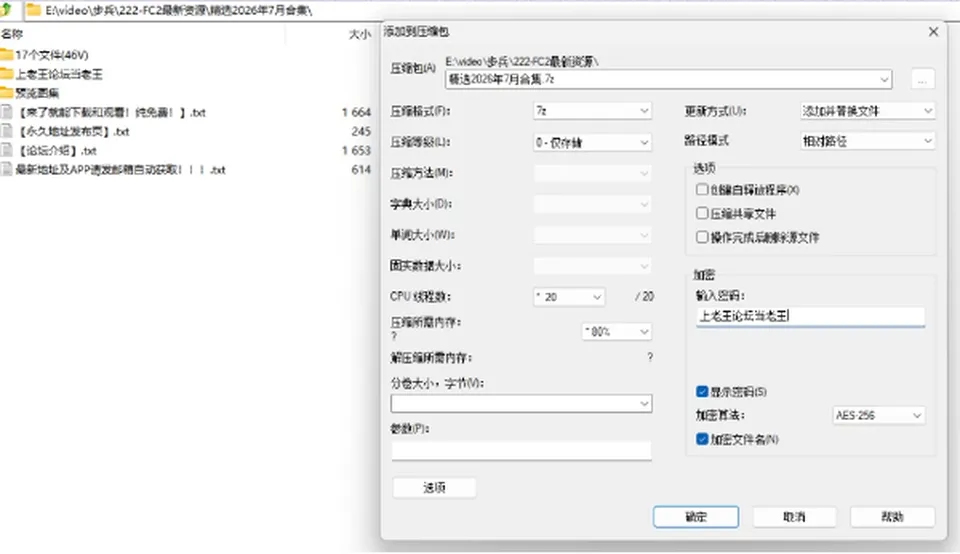Open the 80% memory usage dropdown
The height and width of the screenshot is (554, 960).
click(616, 331)
